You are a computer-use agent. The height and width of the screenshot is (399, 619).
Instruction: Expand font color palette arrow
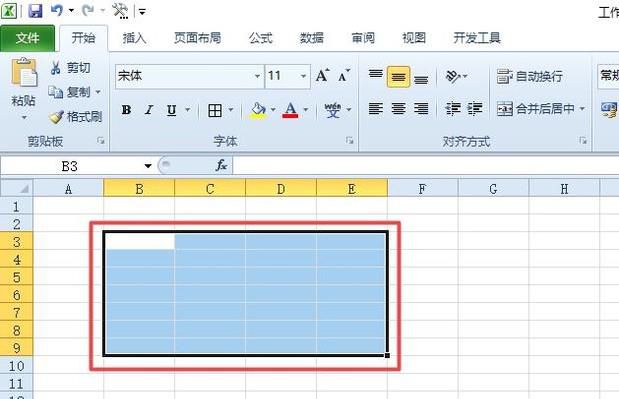pos(306,110)
